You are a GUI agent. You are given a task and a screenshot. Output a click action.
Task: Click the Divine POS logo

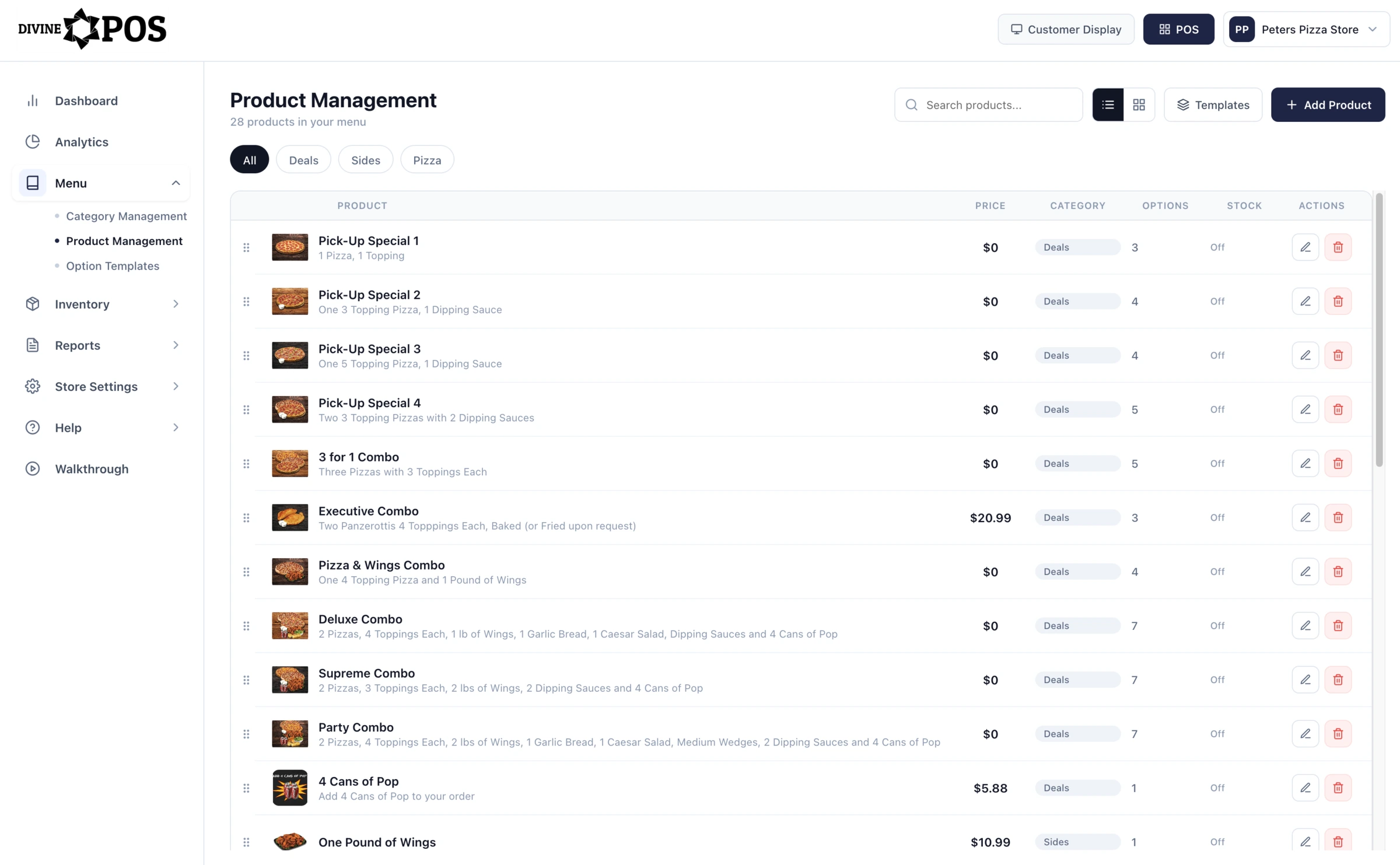[92, 29]
